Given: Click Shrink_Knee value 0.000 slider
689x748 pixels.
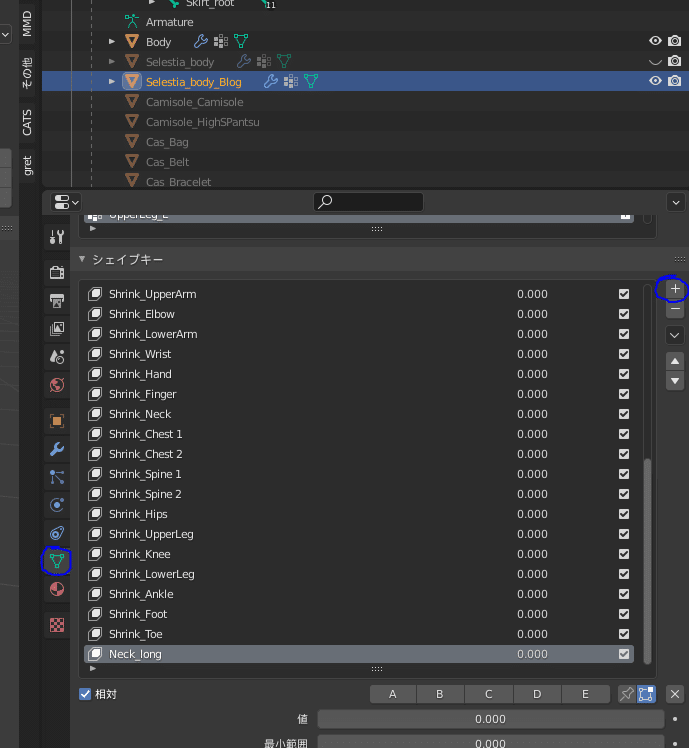Looking at the screenshot, I should (x=532, y=554).
